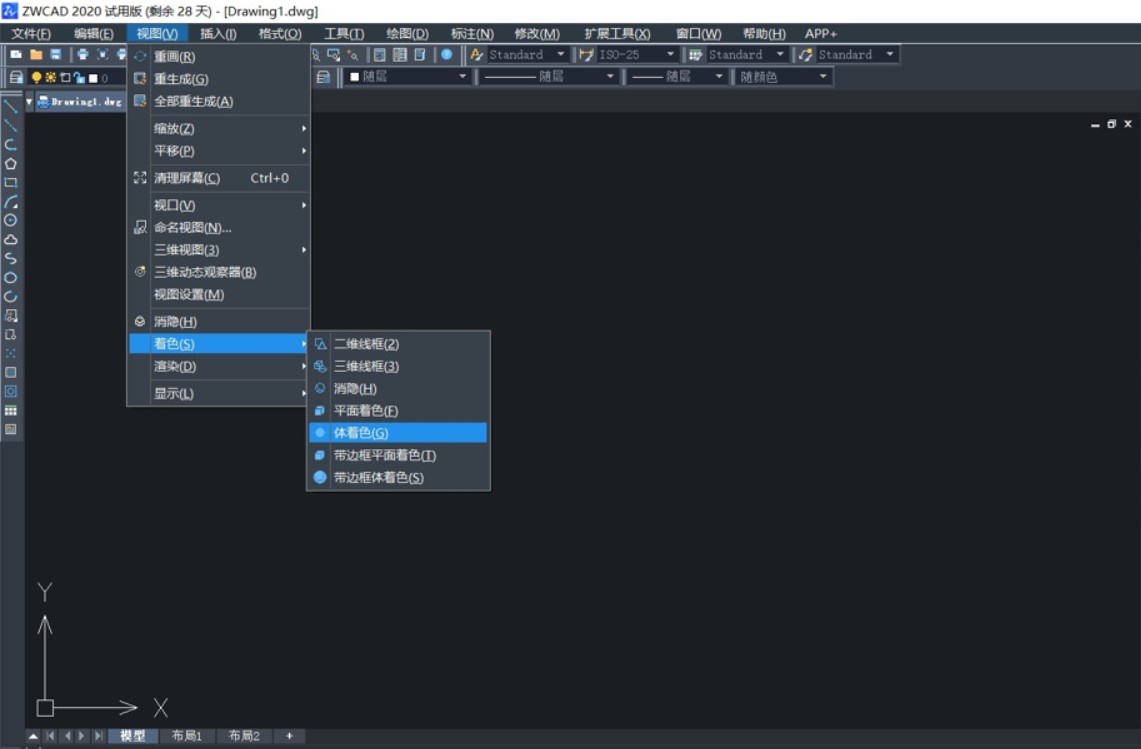
Task: Open the Layer Properties Manager icon
Action: (15, 76)
